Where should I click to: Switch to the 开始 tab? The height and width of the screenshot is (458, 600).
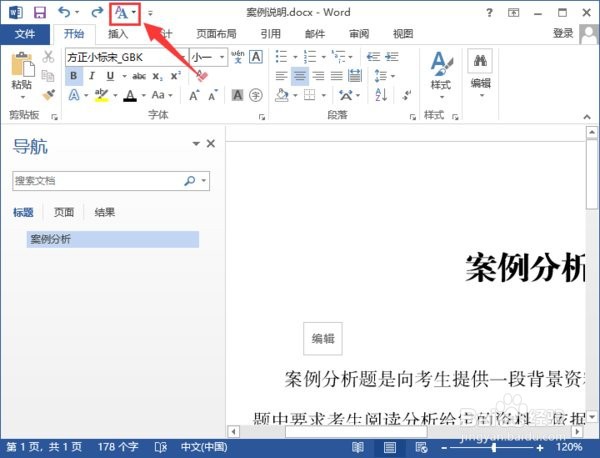[x=74, y=34]
